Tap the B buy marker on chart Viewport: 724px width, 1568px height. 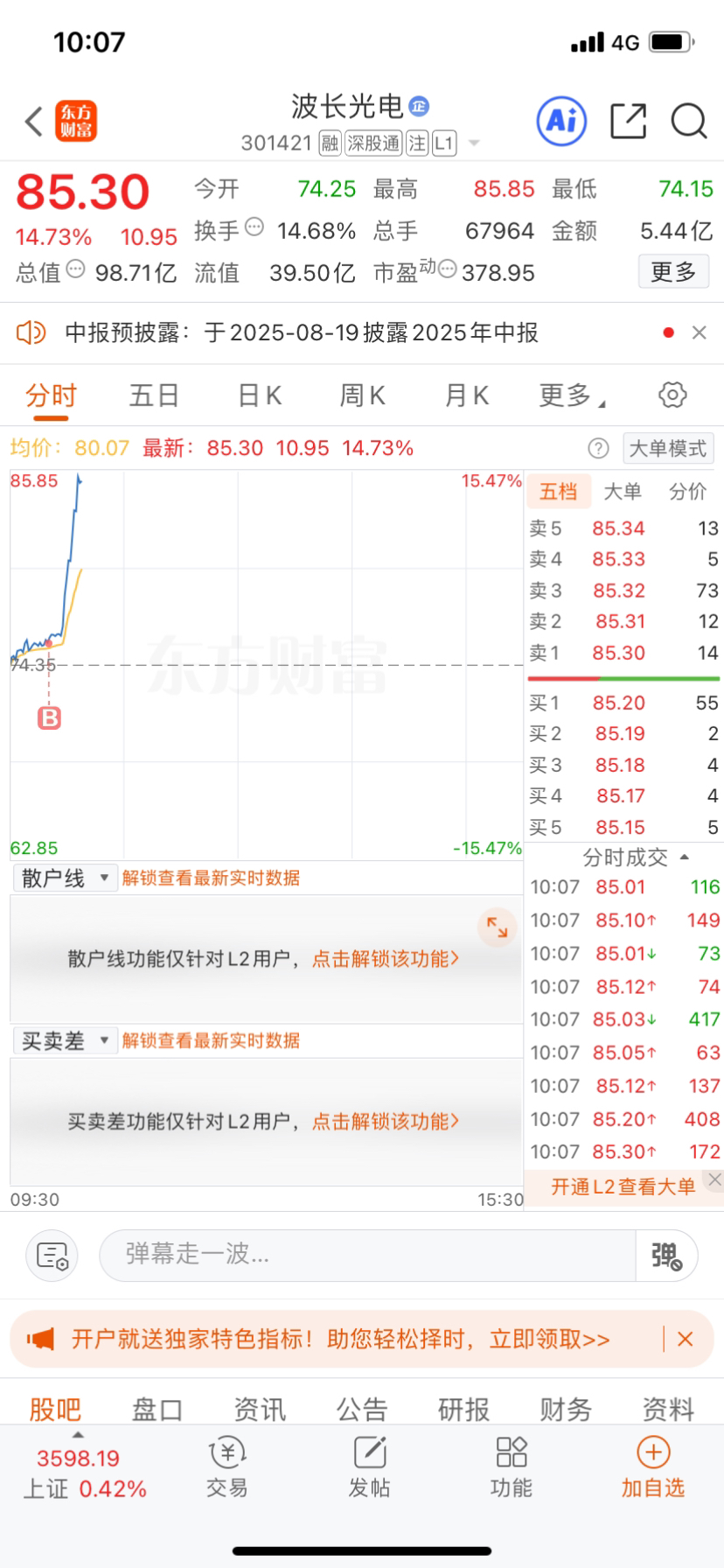coord(49,718)
